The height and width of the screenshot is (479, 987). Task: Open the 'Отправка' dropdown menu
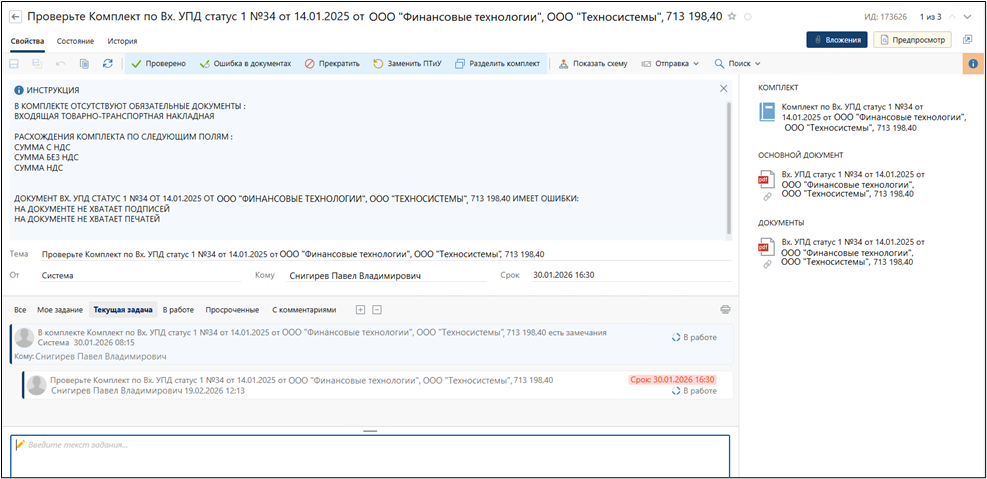(670, 63)
